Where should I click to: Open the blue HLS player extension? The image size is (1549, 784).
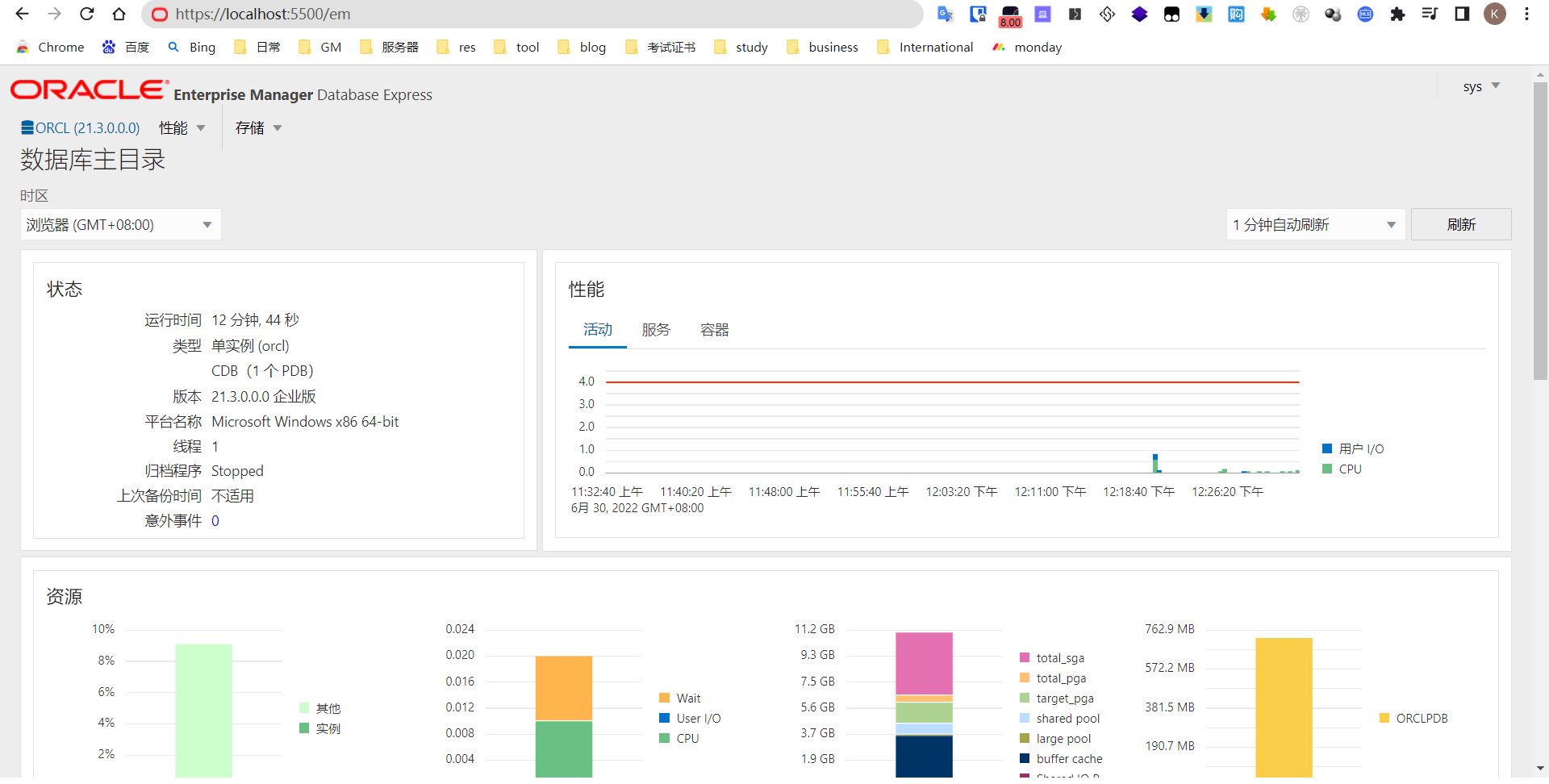(1365, 14)
